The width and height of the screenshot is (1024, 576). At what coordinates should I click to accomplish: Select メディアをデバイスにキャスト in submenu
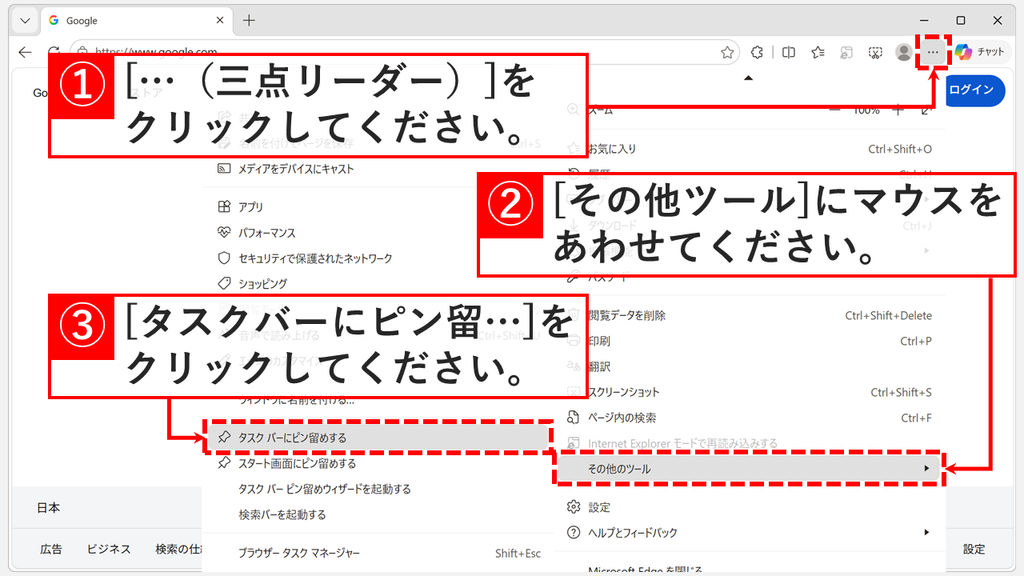point(379,168)
